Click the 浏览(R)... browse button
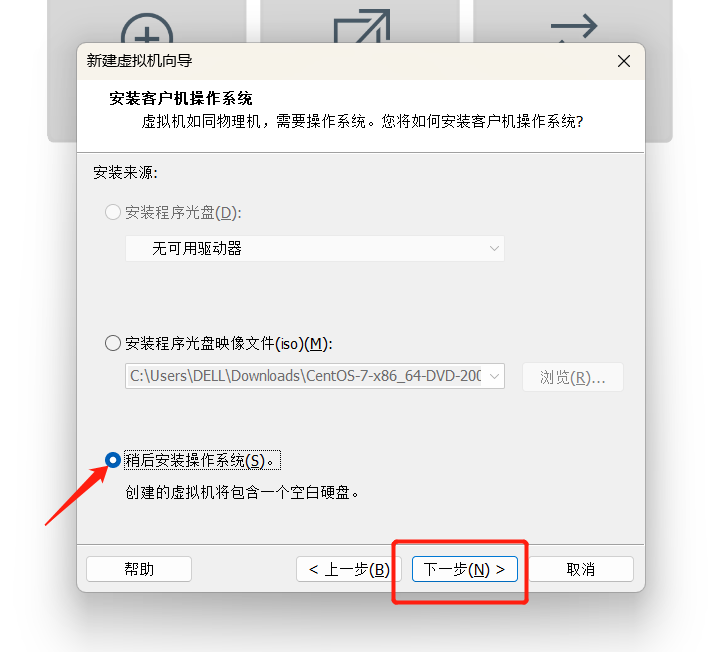Screen dimensions: 708x652 [573, 377]
